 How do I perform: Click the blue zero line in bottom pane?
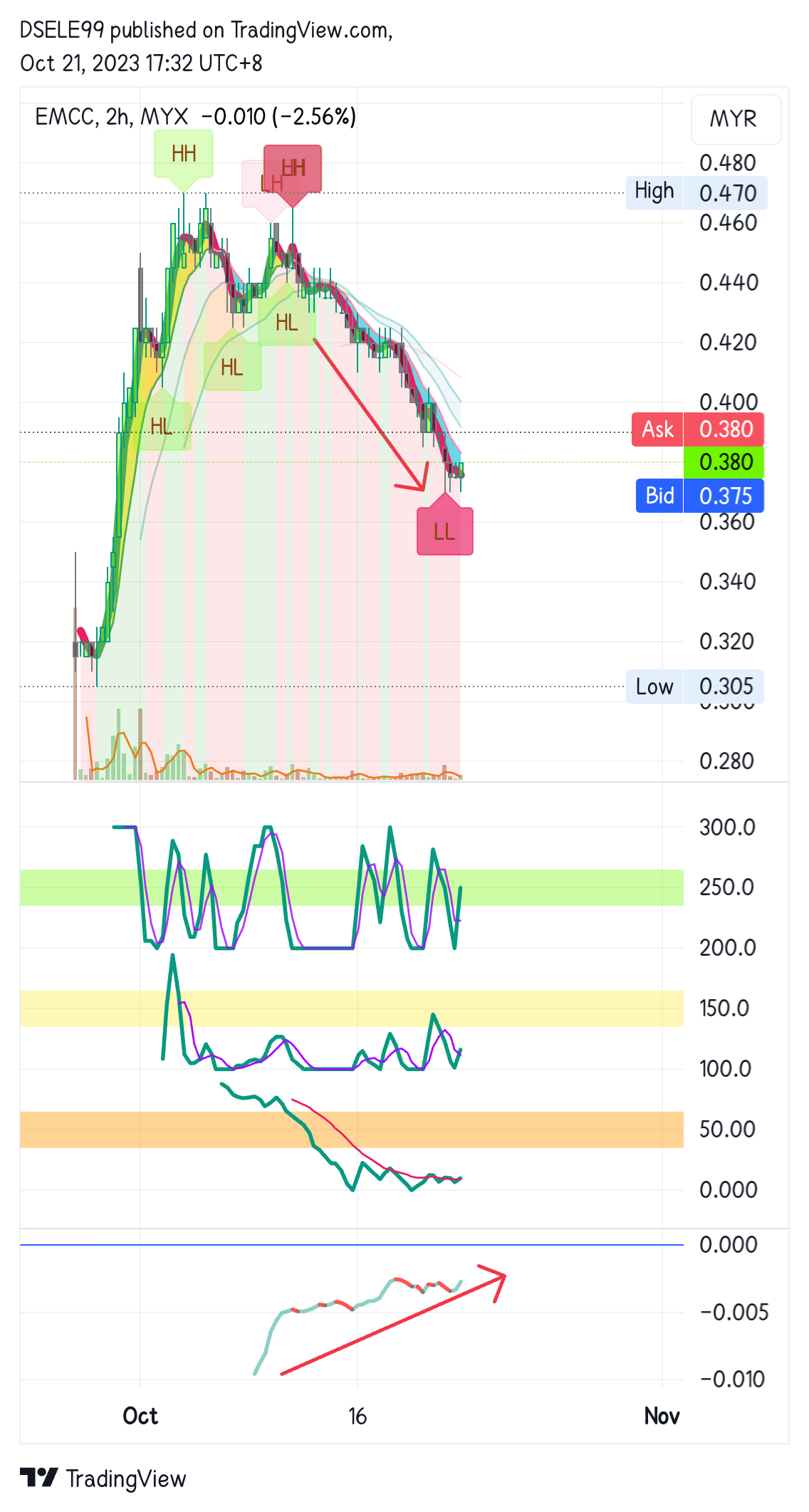[x=352, y=1245]
